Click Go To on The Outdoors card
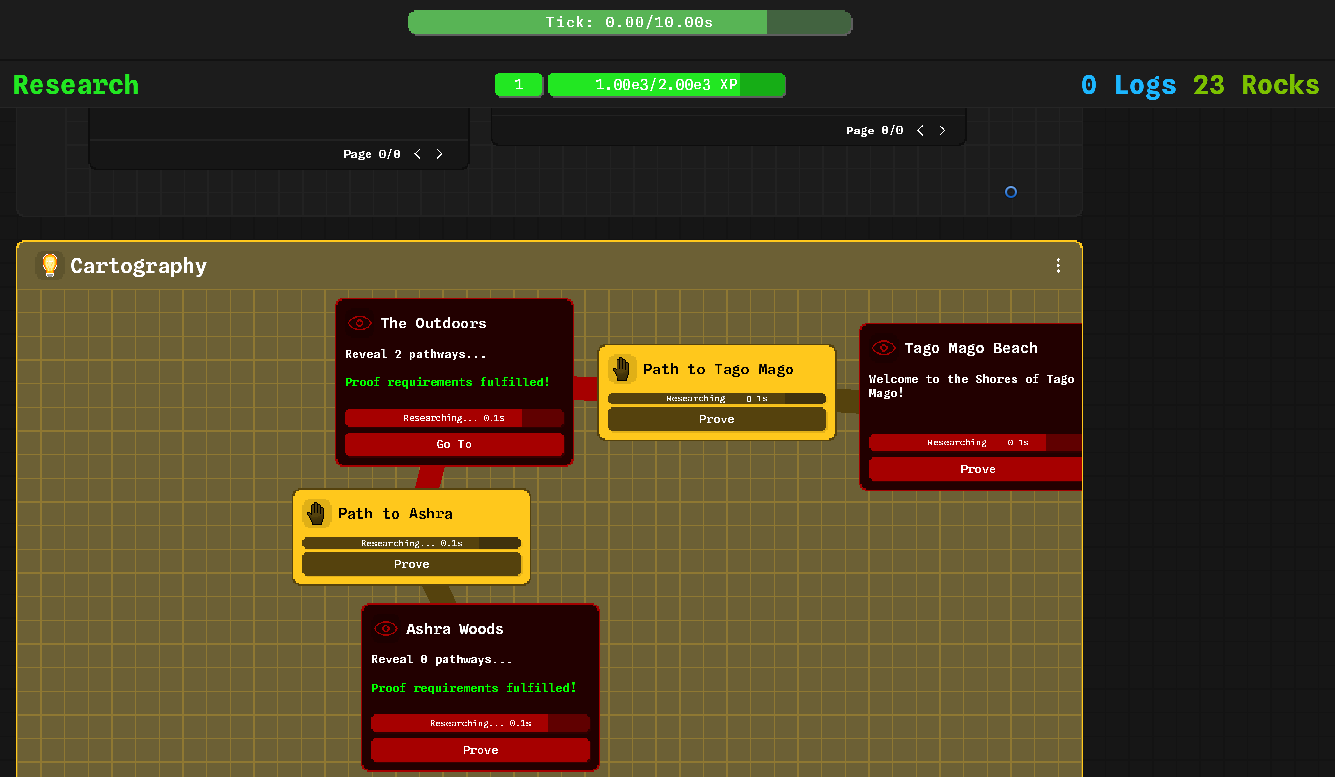Image resolution: width=1335 pixels, height=777 pixels. tap(454, 444)
